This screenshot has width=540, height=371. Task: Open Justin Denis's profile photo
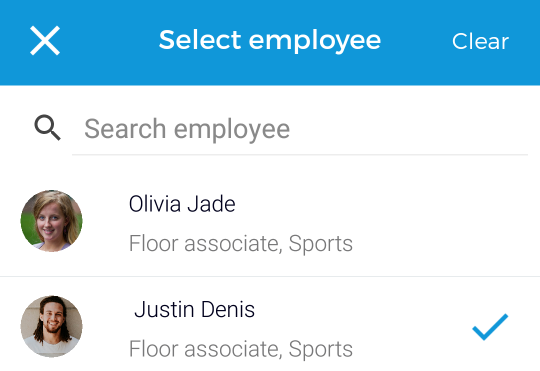[x=52, y=326]
